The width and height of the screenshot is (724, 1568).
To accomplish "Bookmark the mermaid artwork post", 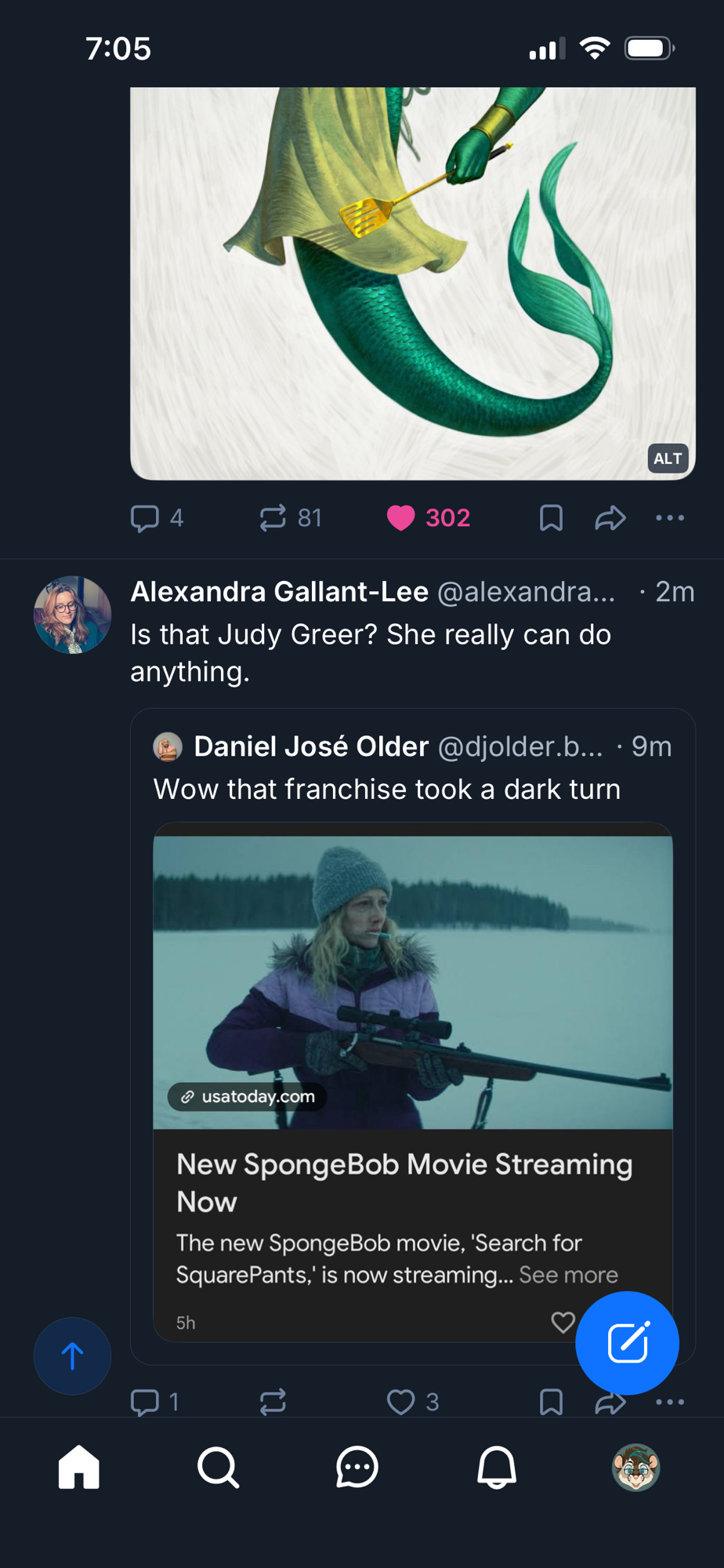I will tap(551, 518).
